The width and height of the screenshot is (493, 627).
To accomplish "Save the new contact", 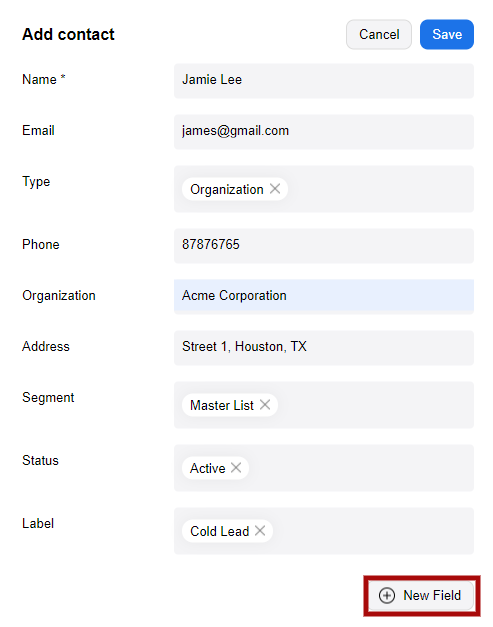I will [447, 34].
